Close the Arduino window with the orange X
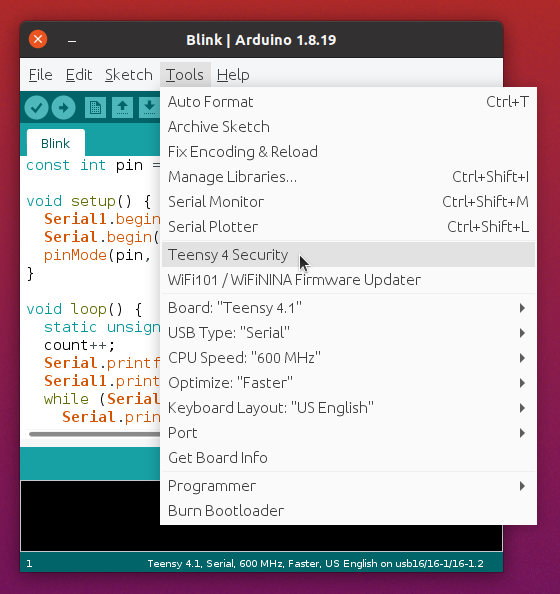560x594 pixels. pyautogui.click(x=38, y=39)
